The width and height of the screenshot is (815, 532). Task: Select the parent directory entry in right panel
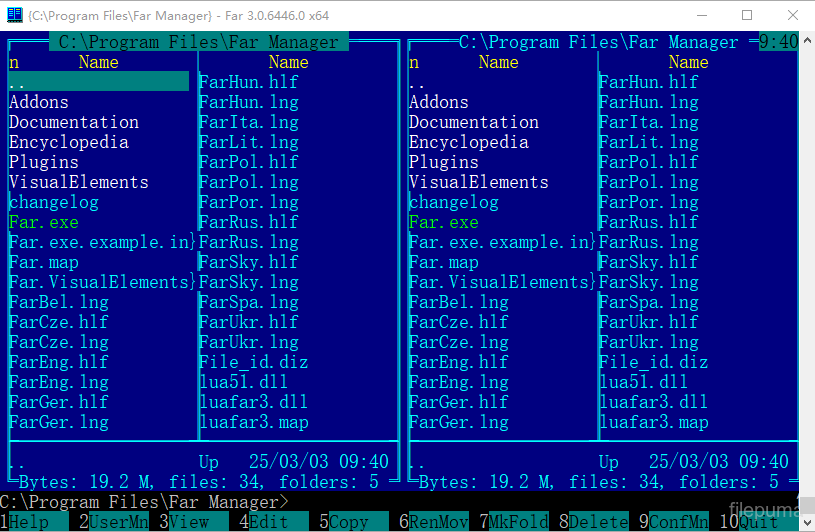(x=418, y=82)
